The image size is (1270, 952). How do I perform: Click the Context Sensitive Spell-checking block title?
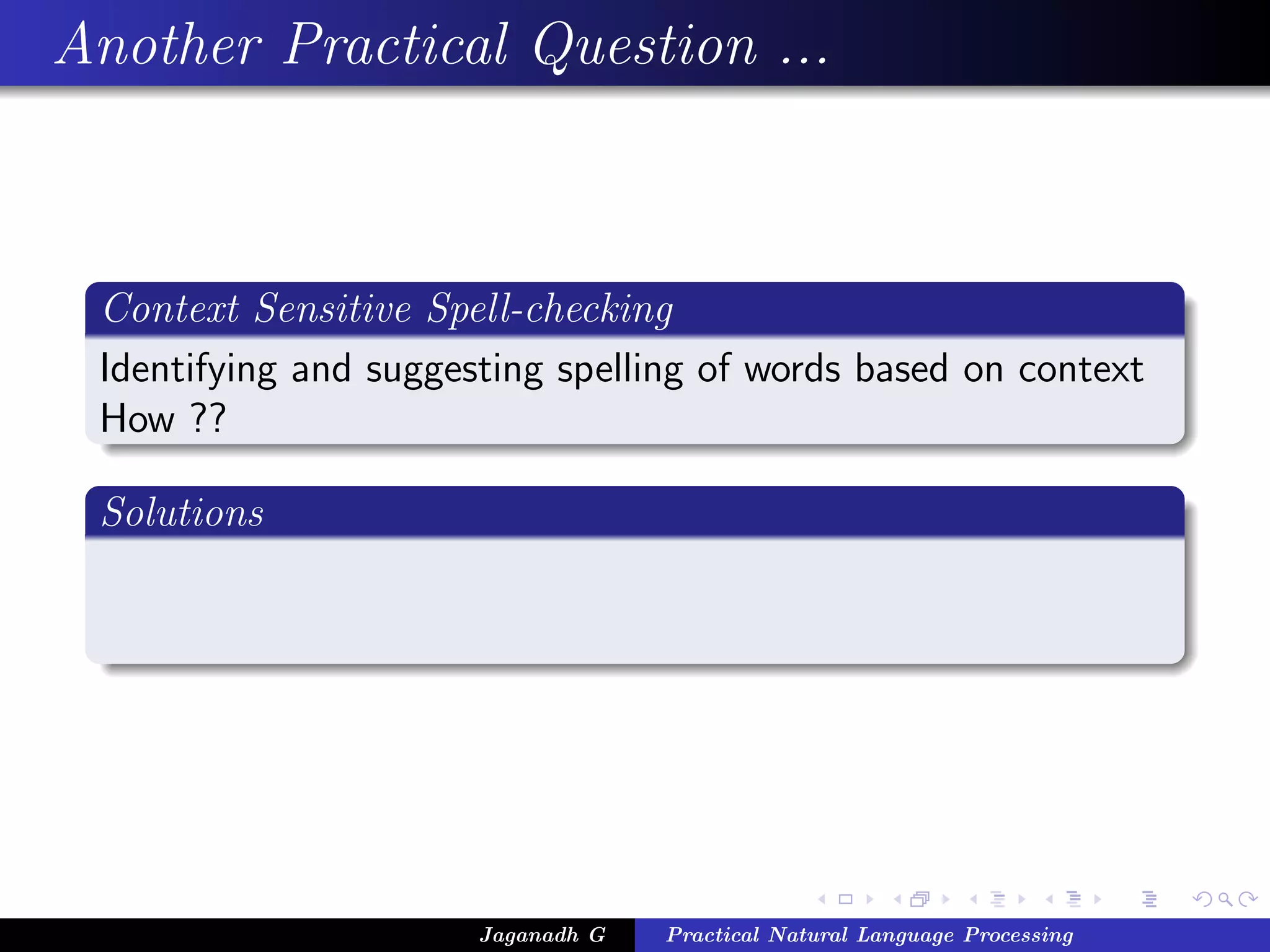(x=388, y=309)
